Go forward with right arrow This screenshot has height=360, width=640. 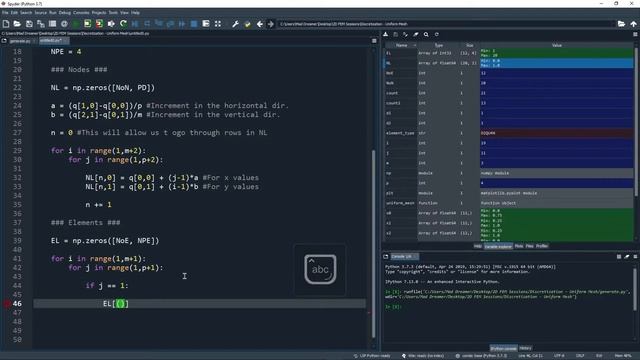[x=271, y=24]
